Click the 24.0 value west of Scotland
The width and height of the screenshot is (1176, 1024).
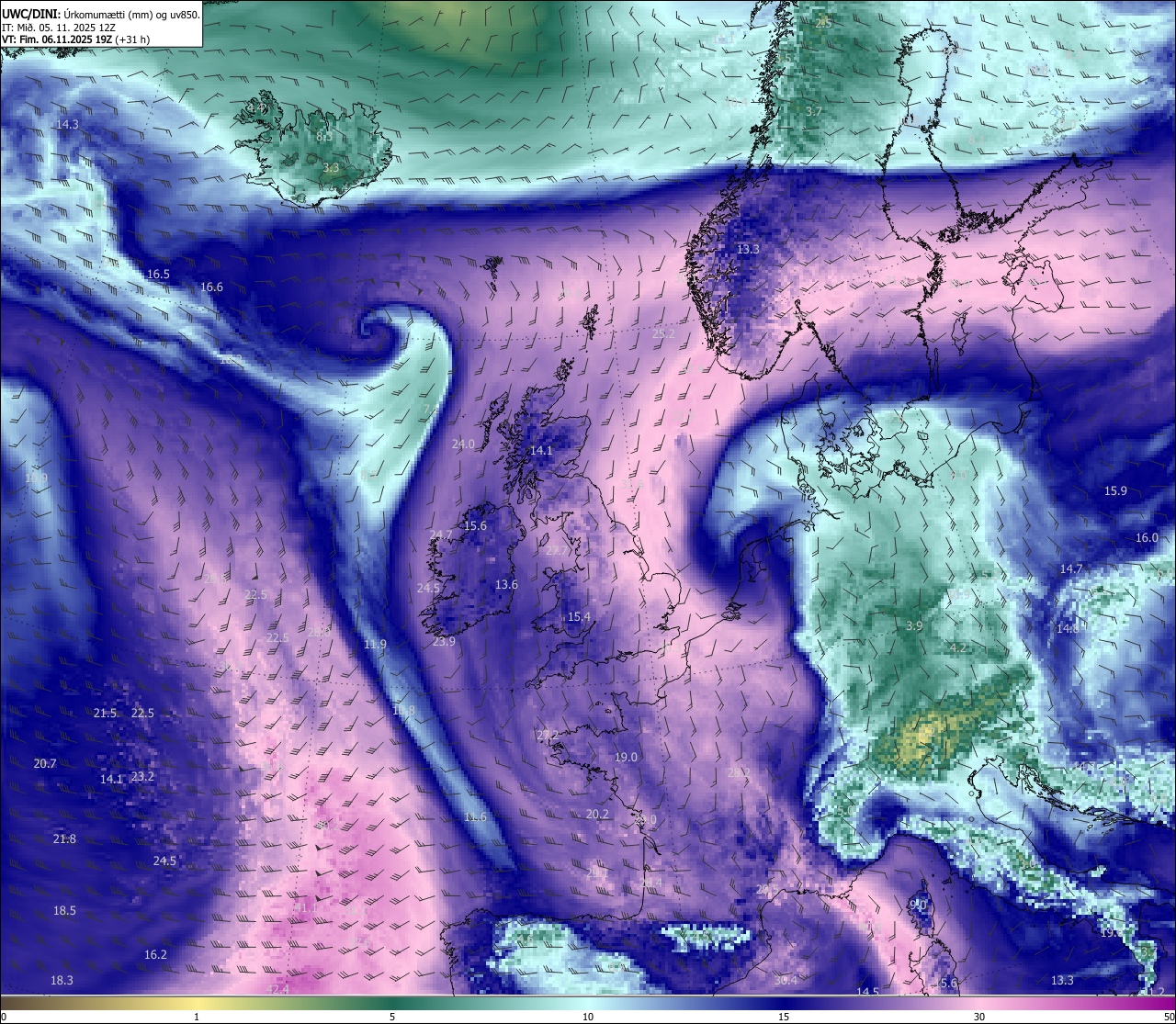[463, 444]
